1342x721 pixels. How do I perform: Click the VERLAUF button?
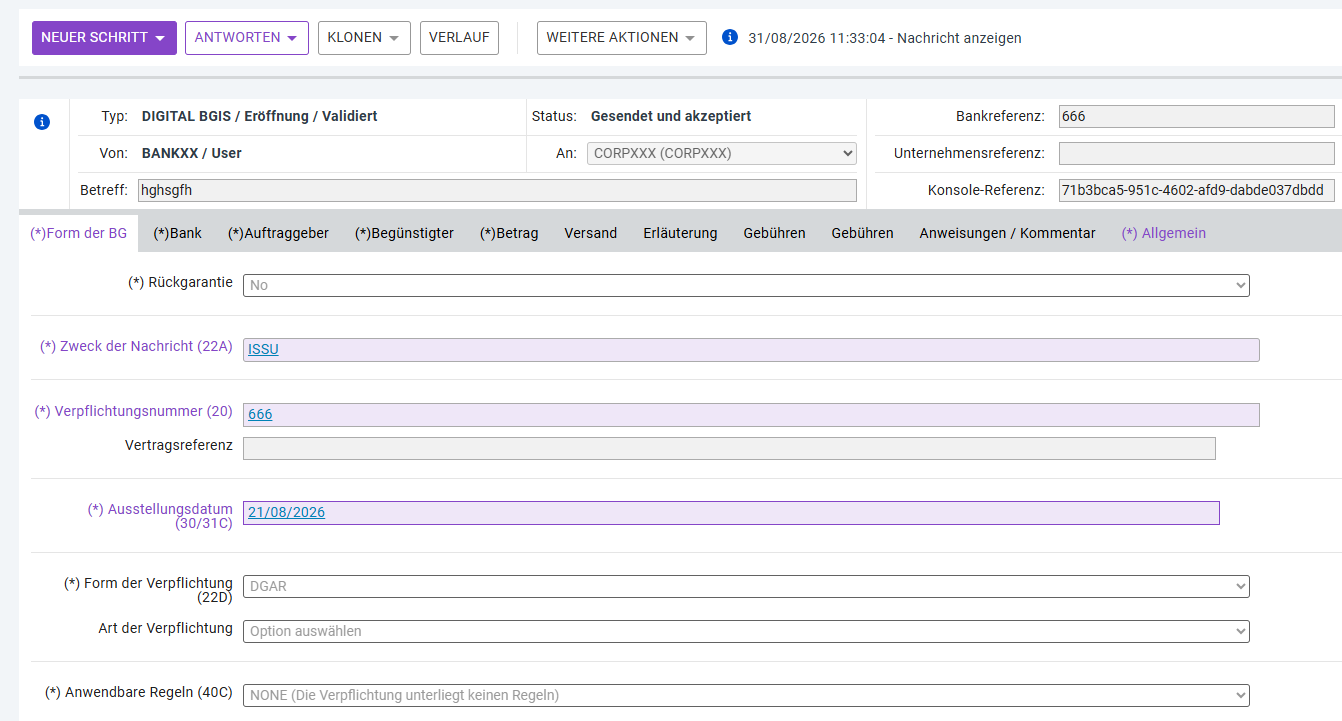459,38
